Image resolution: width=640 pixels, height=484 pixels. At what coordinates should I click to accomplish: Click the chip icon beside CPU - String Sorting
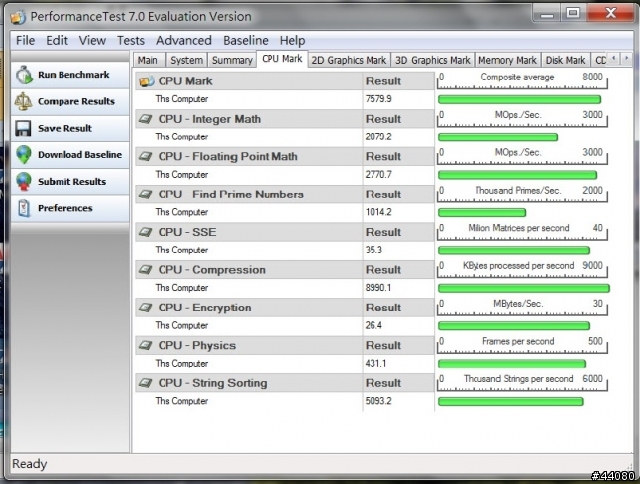click(146, 383)
